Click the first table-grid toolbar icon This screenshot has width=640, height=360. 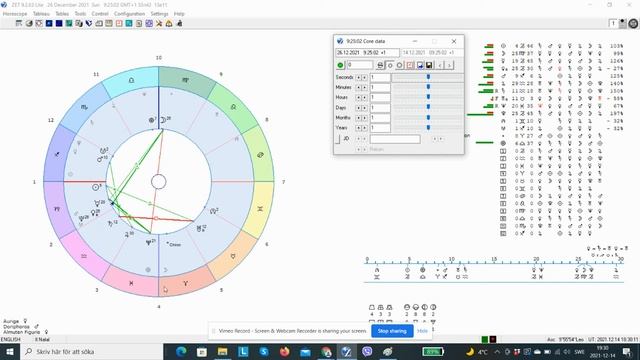point(19,23)
